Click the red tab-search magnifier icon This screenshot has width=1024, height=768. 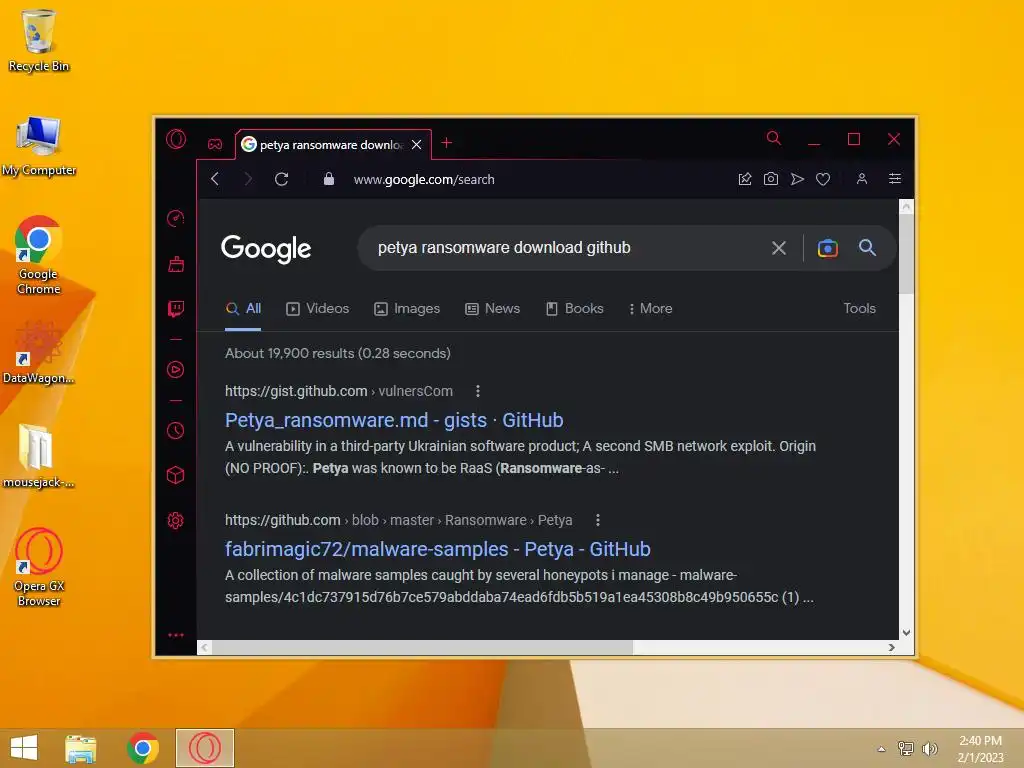click(x=774, y=138)
